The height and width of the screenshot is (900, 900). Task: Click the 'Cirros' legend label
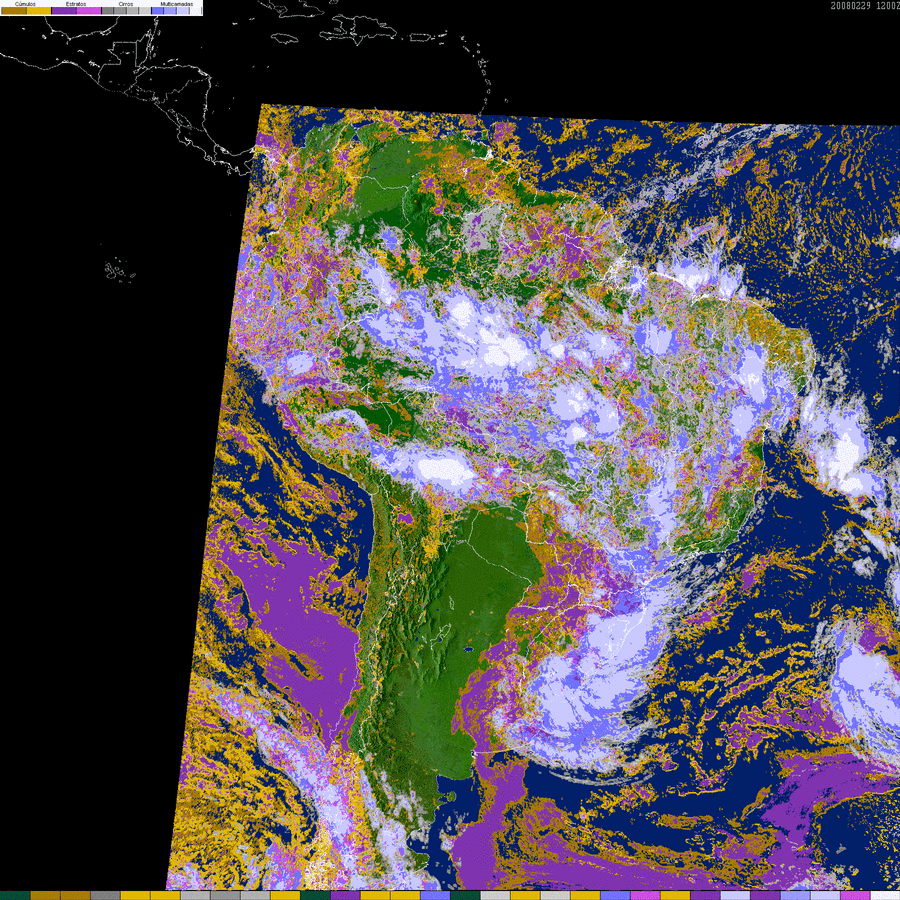[x=126, y=4]
